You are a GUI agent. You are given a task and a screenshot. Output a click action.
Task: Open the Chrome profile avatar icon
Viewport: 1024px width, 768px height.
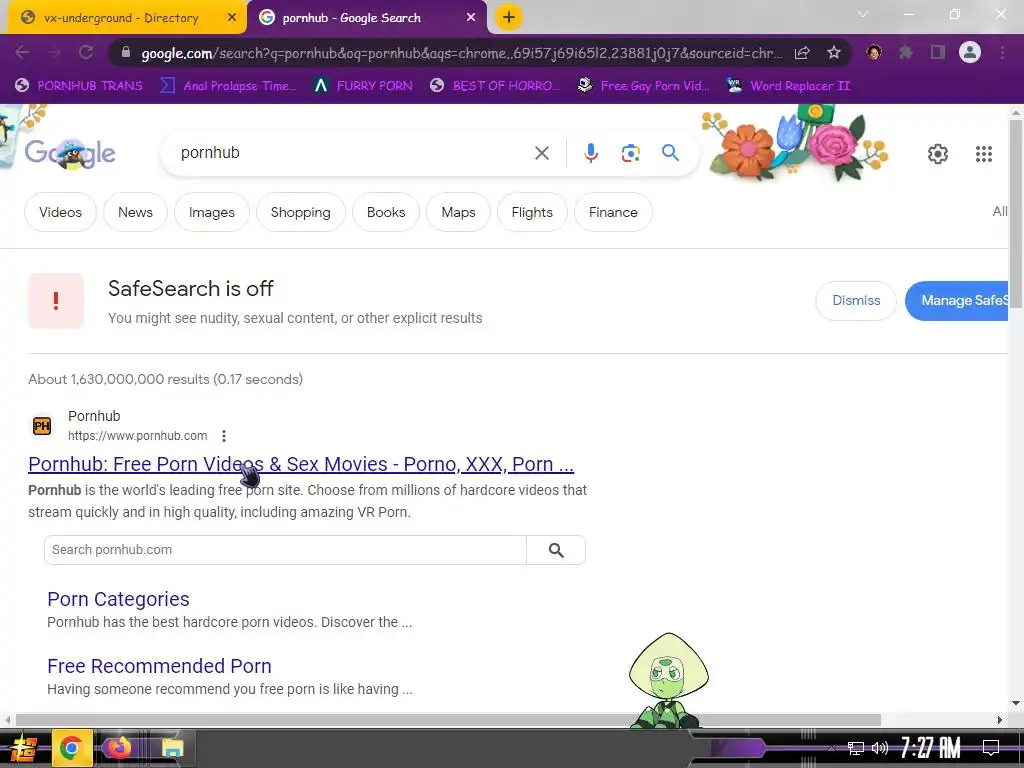click(970, 52)
